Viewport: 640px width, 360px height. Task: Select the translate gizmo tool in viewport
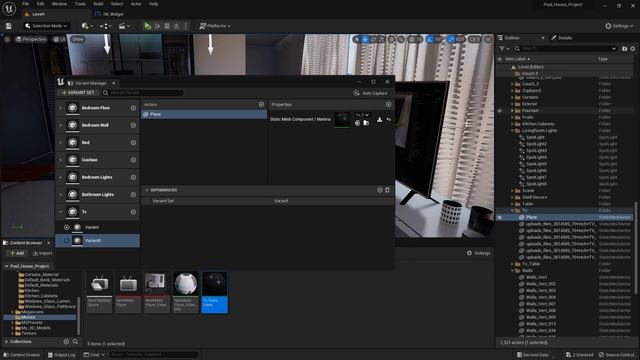(x=365, y=39)
